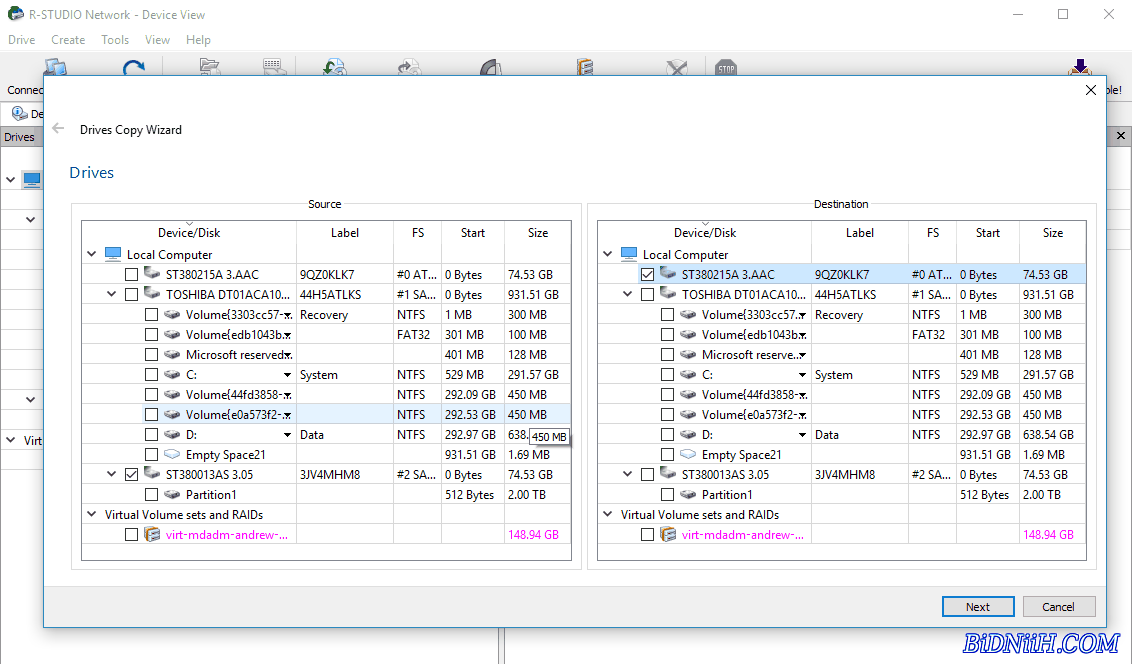Viewport: 1132px width, 664px height.
Task: Open the Help menu
Action: point(198,40)
